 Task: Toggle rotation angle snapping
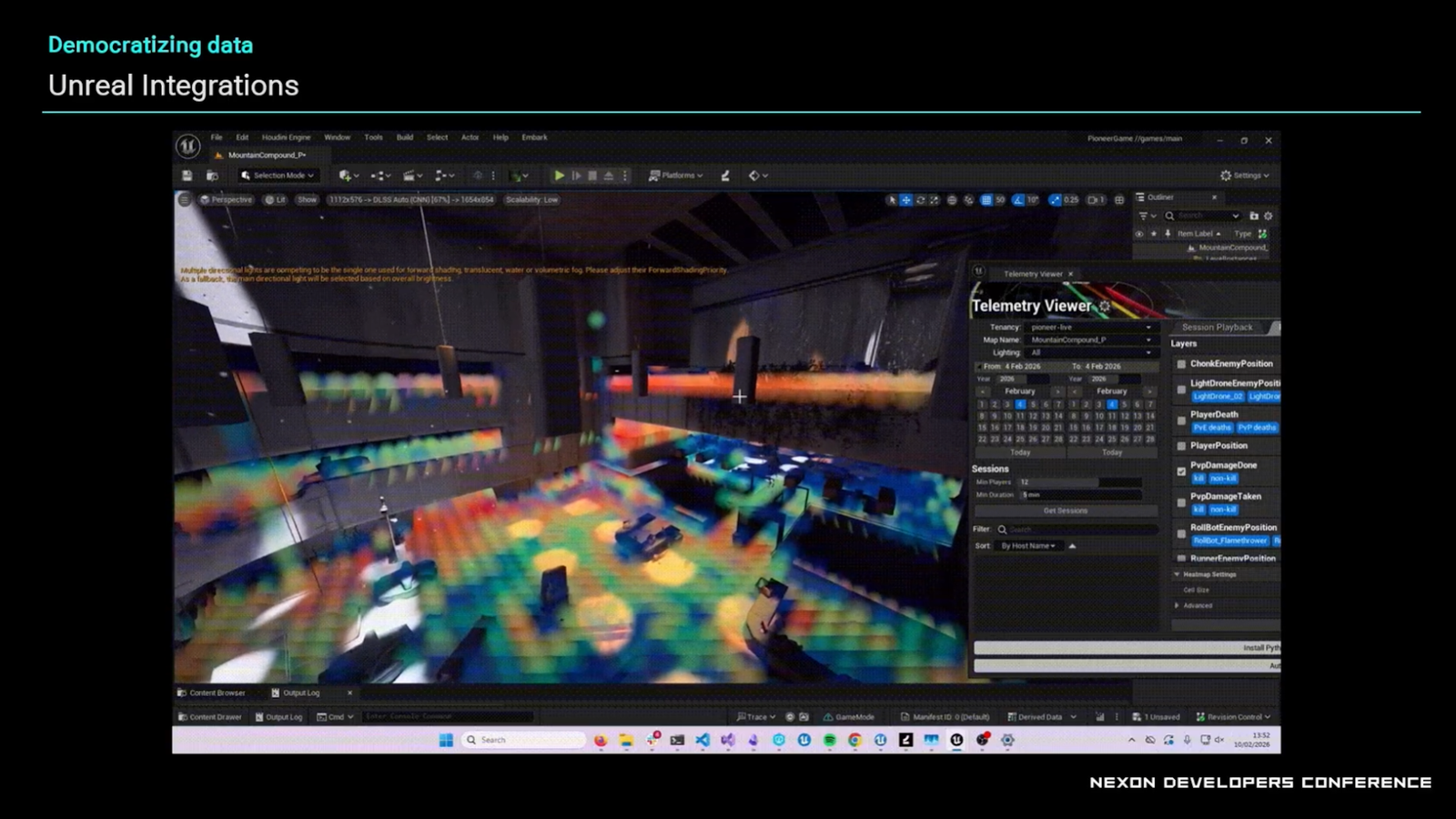(x=1018, y=199)
